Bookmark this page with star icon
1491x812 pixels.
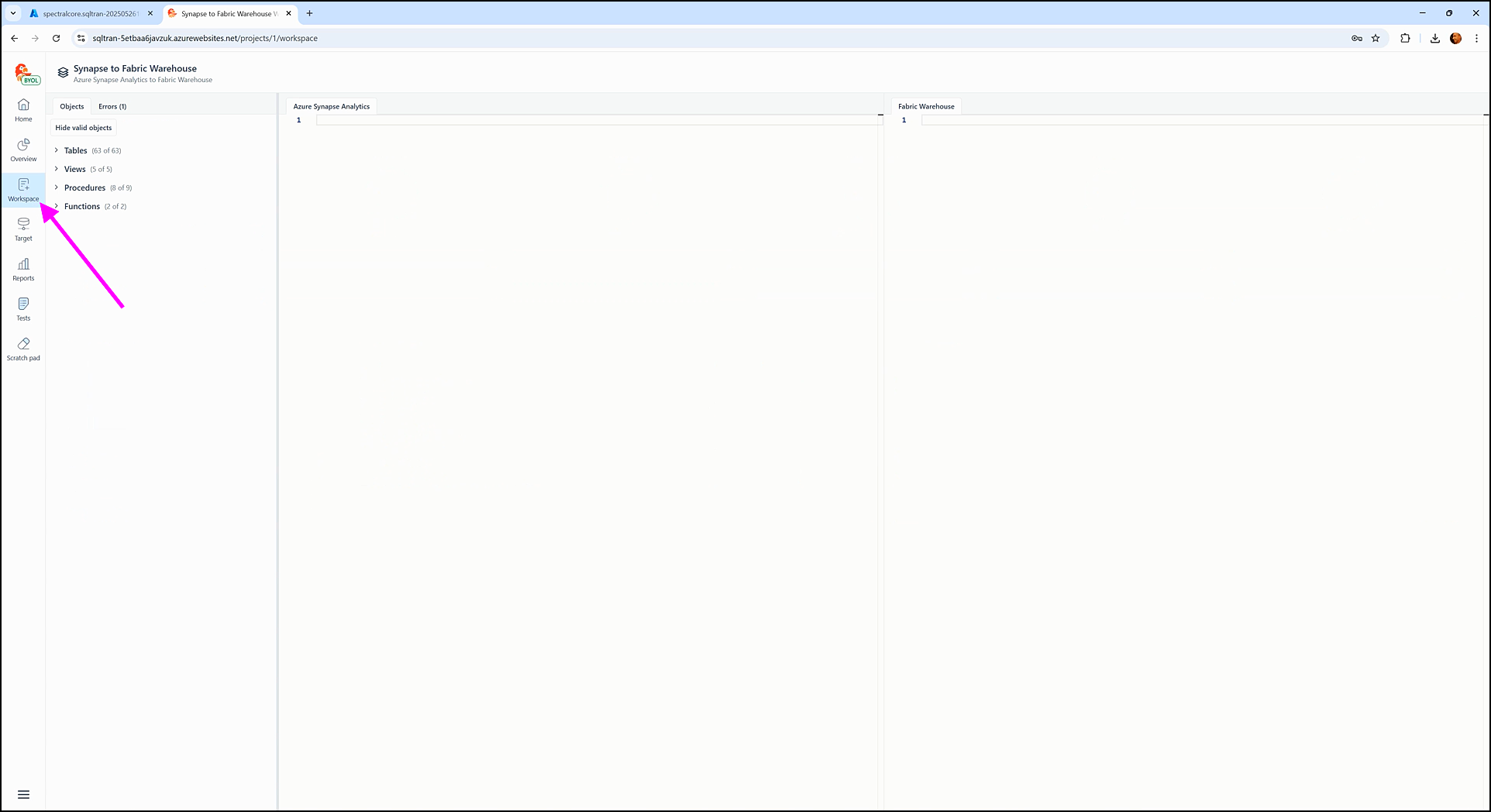[x=1376, y=38]
